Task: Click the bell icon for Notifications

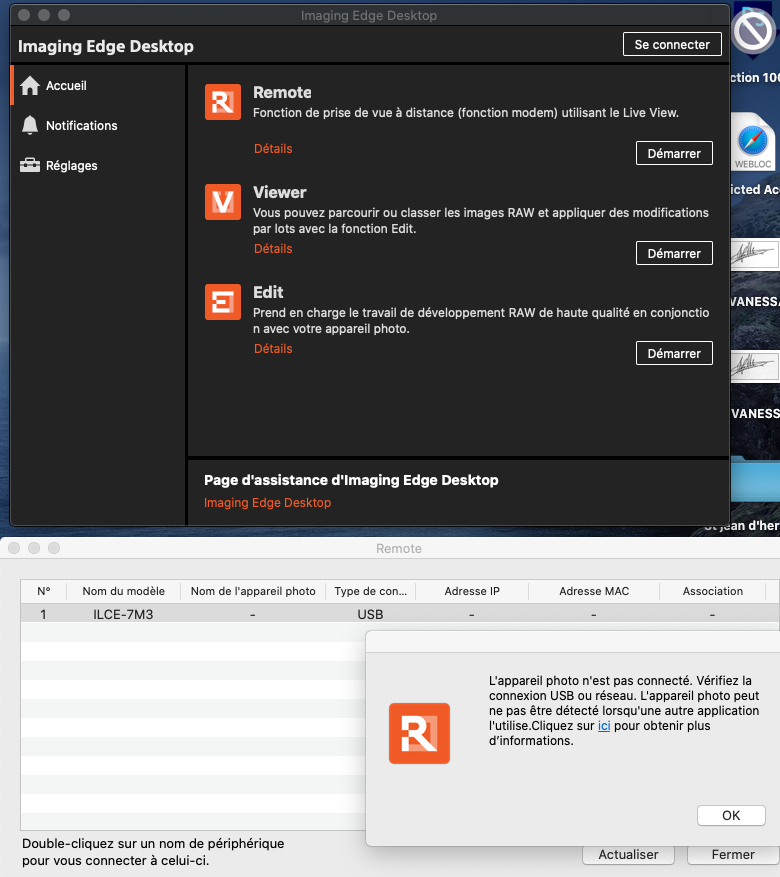Action: point(30,125)
